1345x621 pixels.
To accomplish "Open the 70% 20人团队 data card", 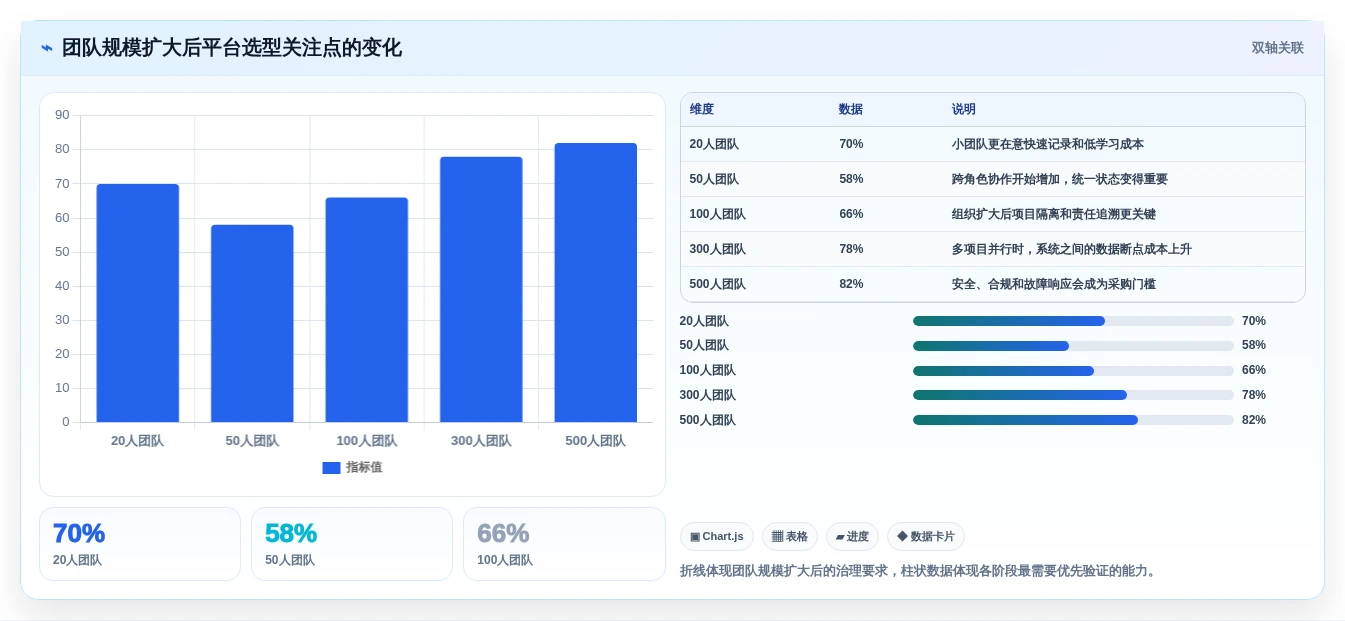I will point(140,544).
